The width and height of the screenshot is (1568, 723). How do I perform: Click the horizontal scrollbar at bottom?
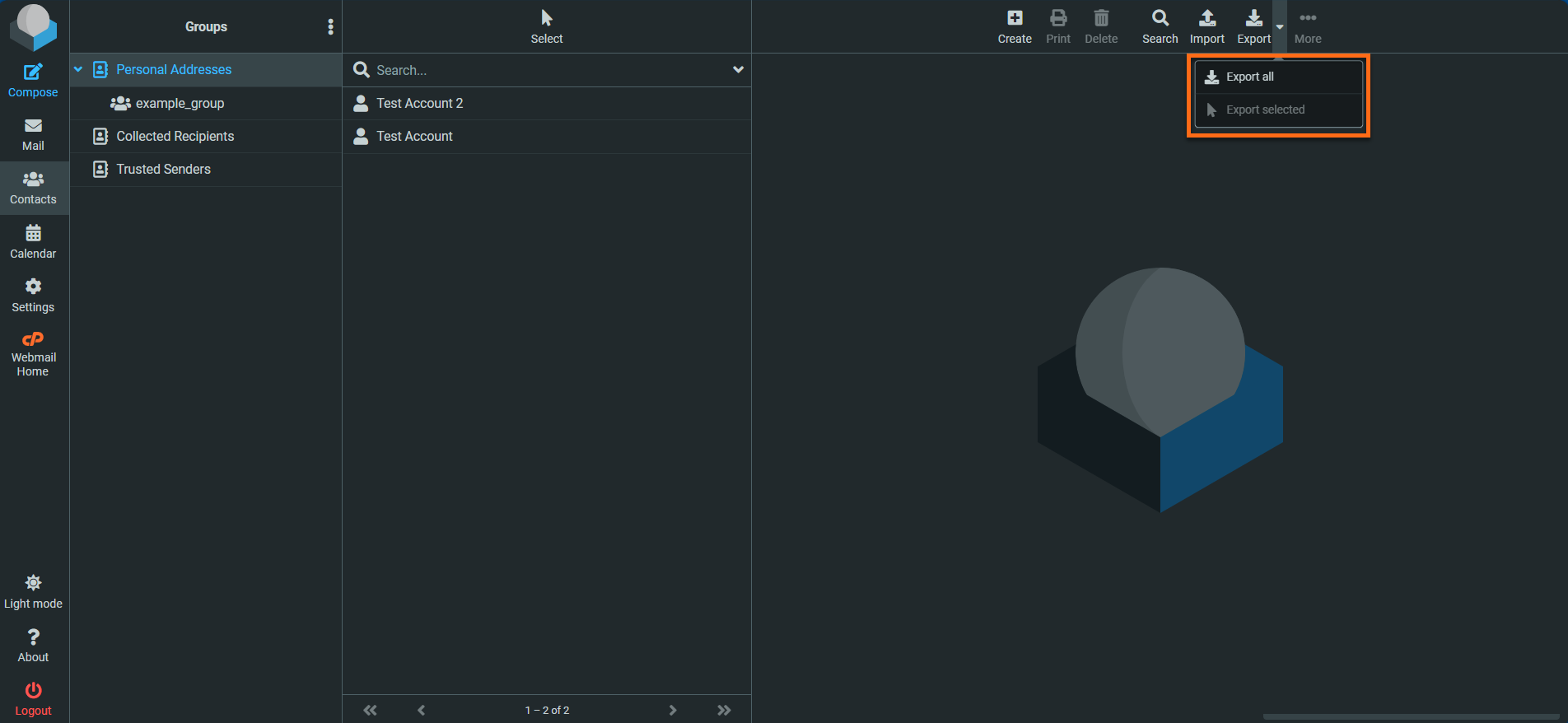[1411, 716]
